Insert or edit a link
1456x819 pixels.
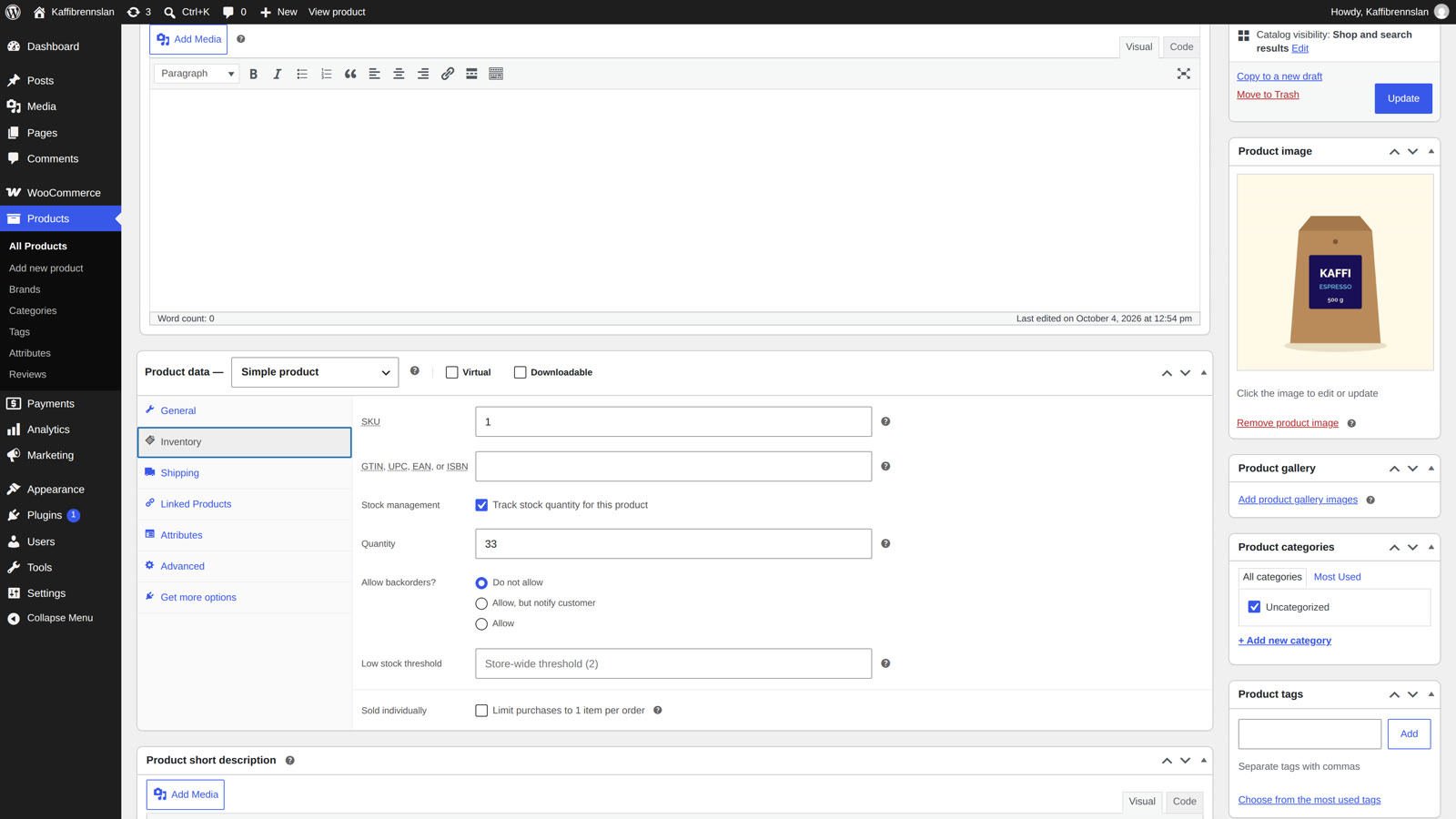click(x=448, y=74)
